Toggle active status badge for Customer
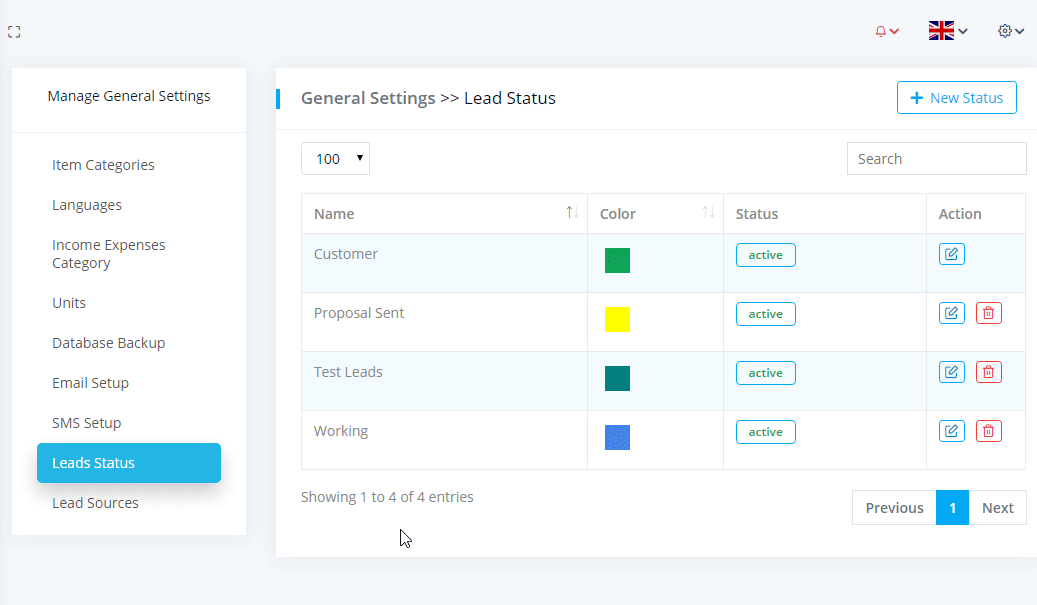 point(765,255)
